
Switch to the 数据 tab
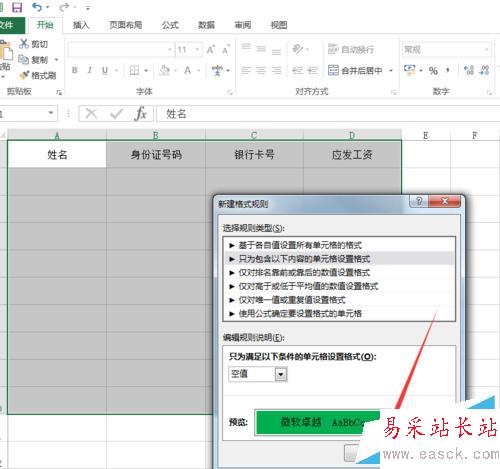coord(207,25)
